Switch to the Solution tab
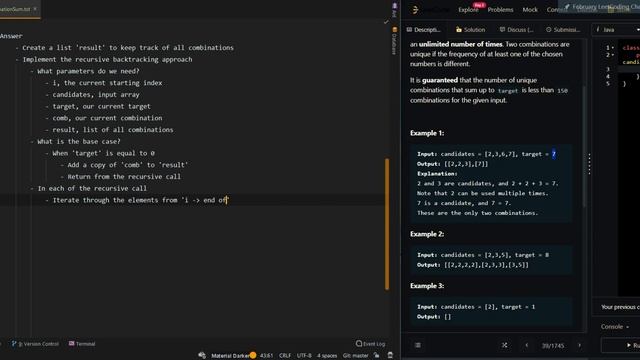Image resolution: width=640 pixels, height=360 pixels. click(x=470, y=29)
